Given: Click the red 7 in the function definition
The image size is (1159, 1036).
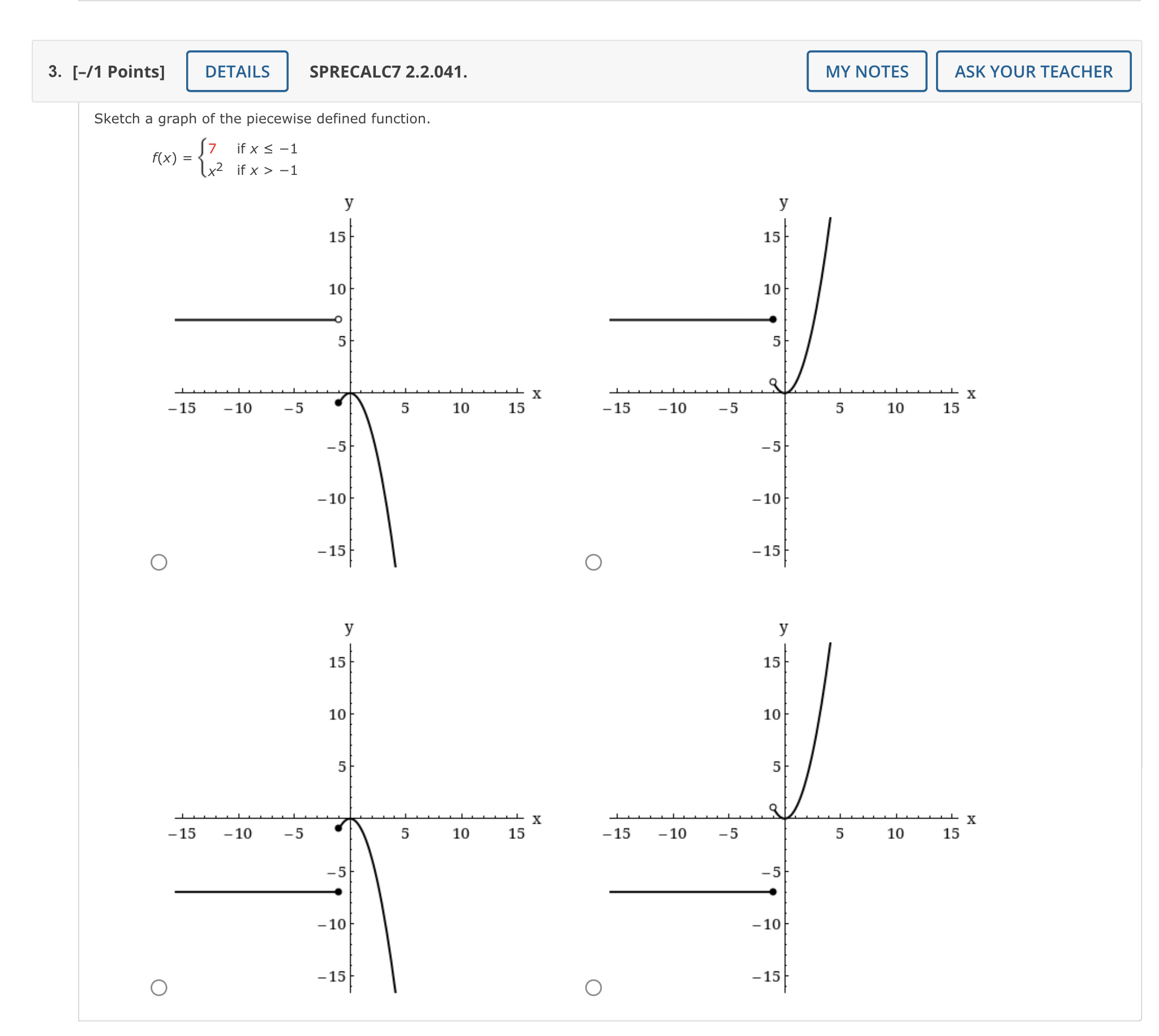Looking at the screenshot, I should [211, 147].
